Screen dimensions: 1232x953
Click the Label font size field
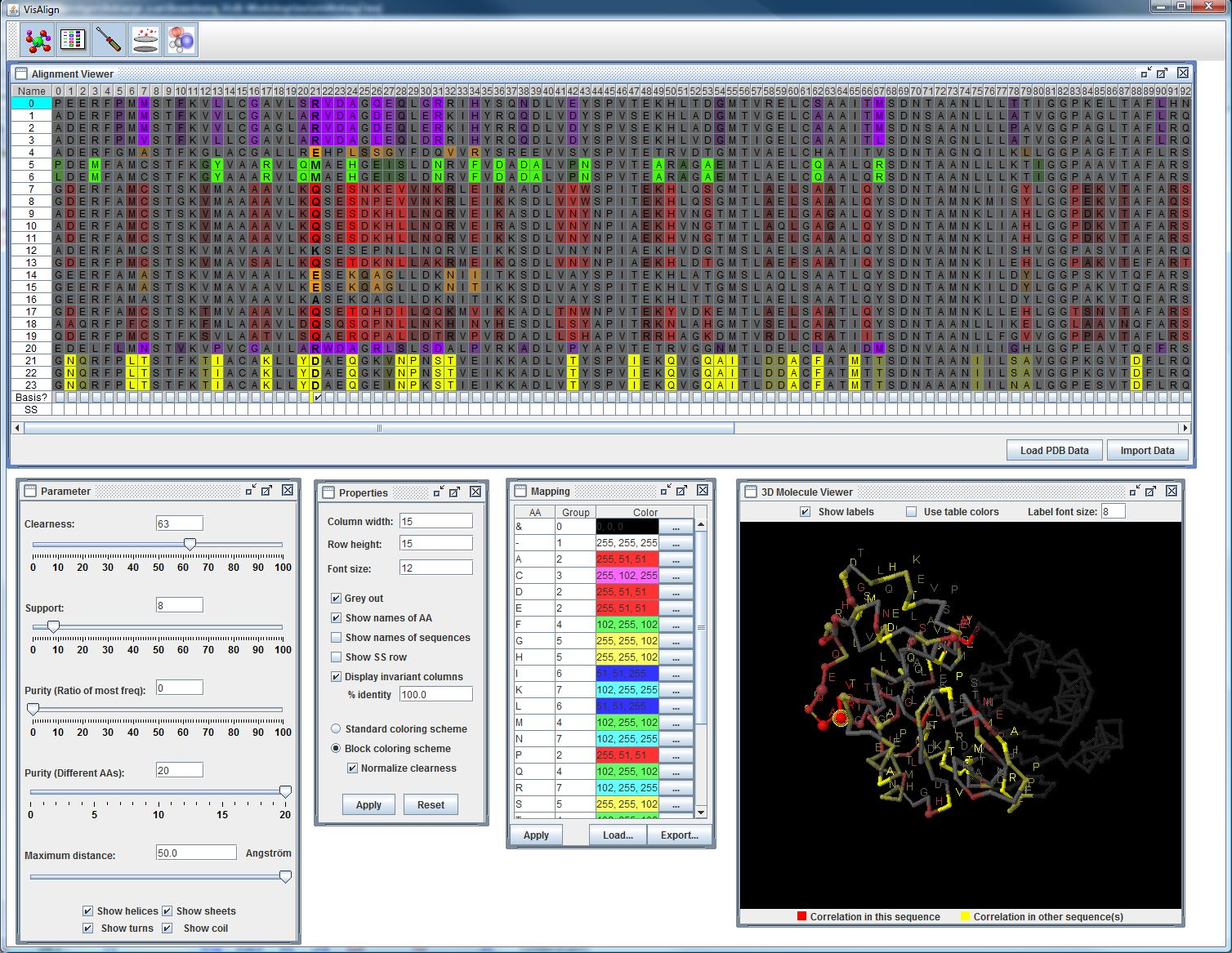tap(1112, 512)
